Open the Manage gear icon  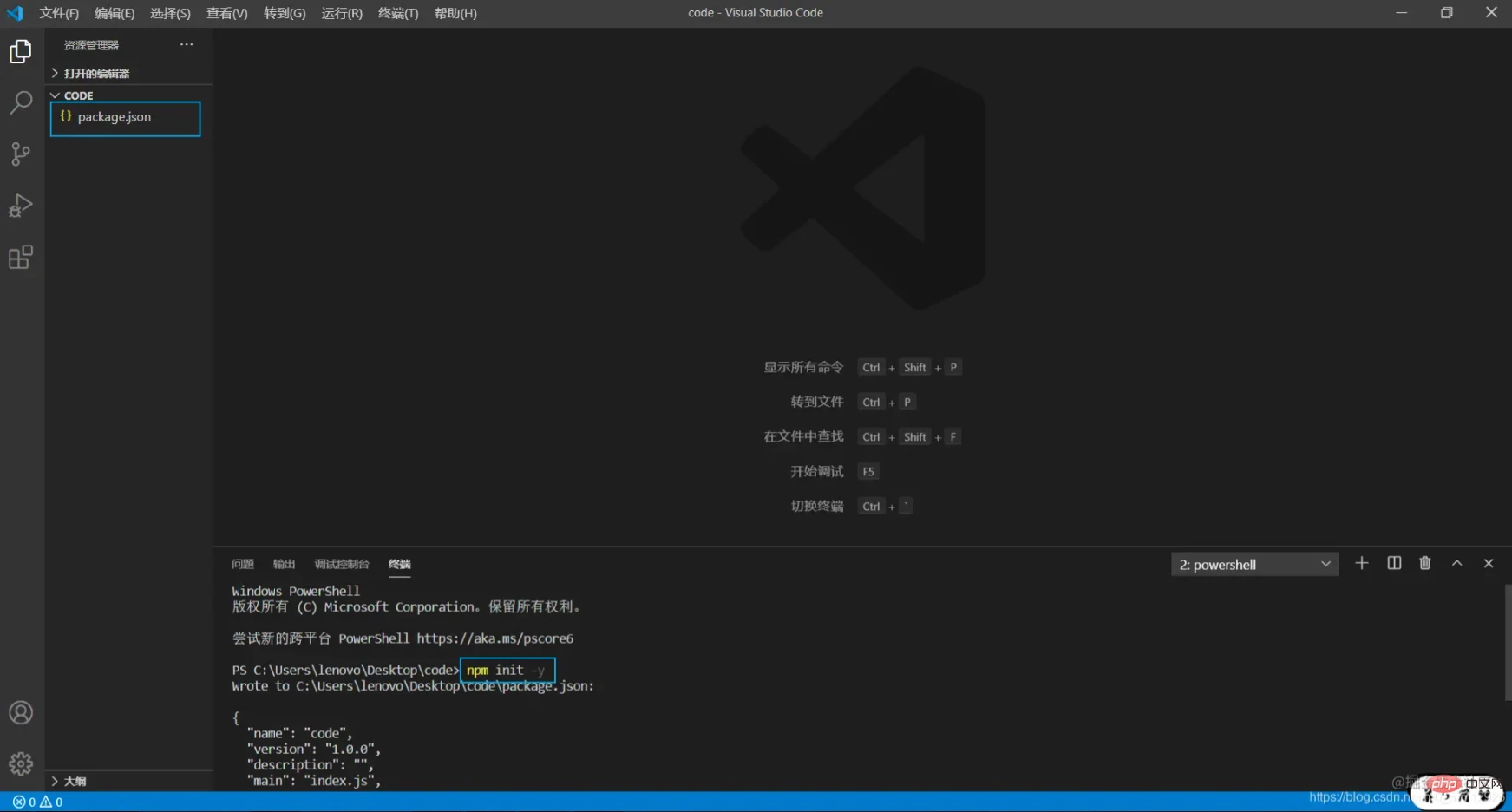pos(21,764)
